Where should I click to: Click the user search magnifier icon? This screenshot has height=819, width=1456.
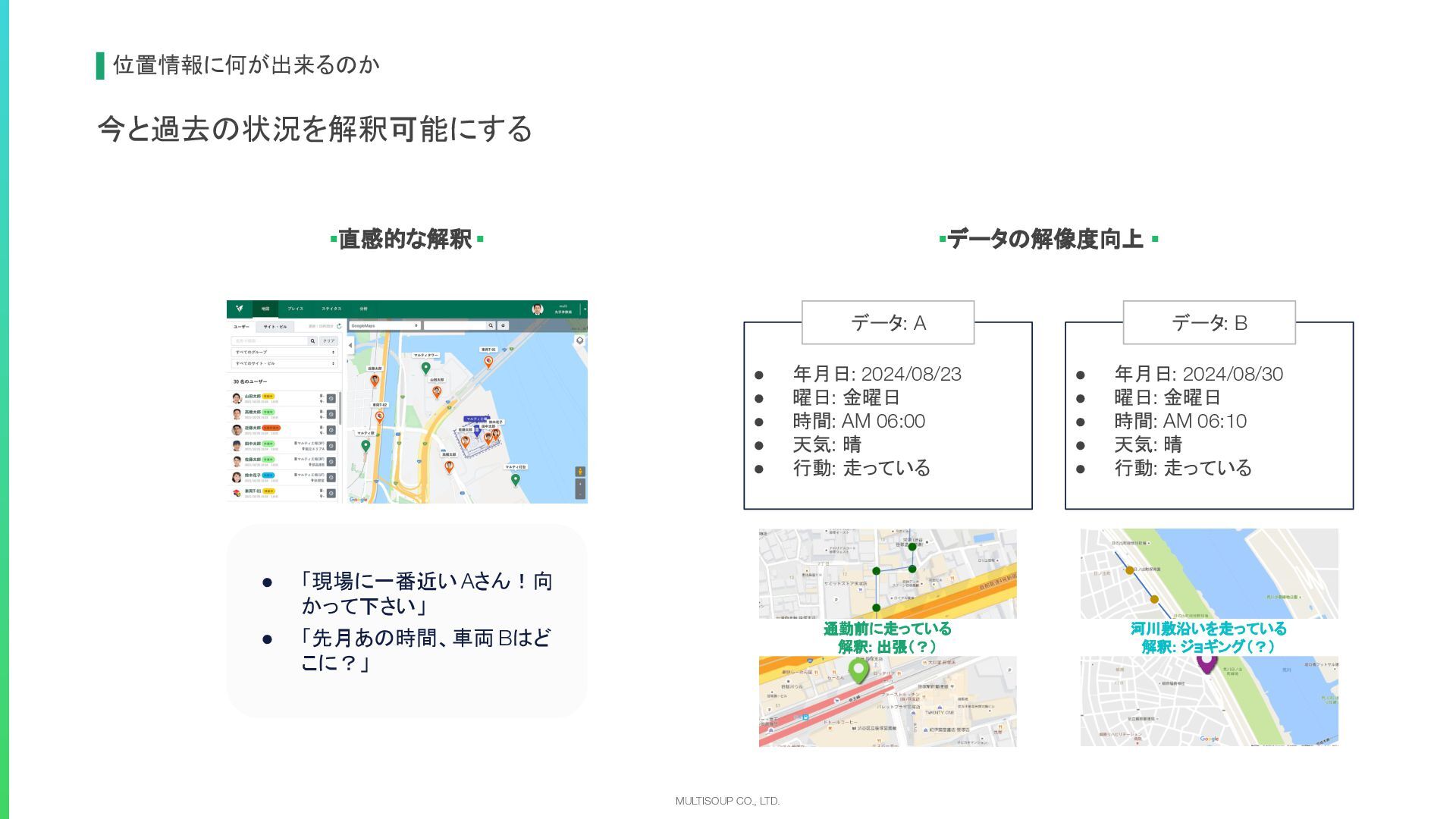pyautogui.click(x=312, y=341)
